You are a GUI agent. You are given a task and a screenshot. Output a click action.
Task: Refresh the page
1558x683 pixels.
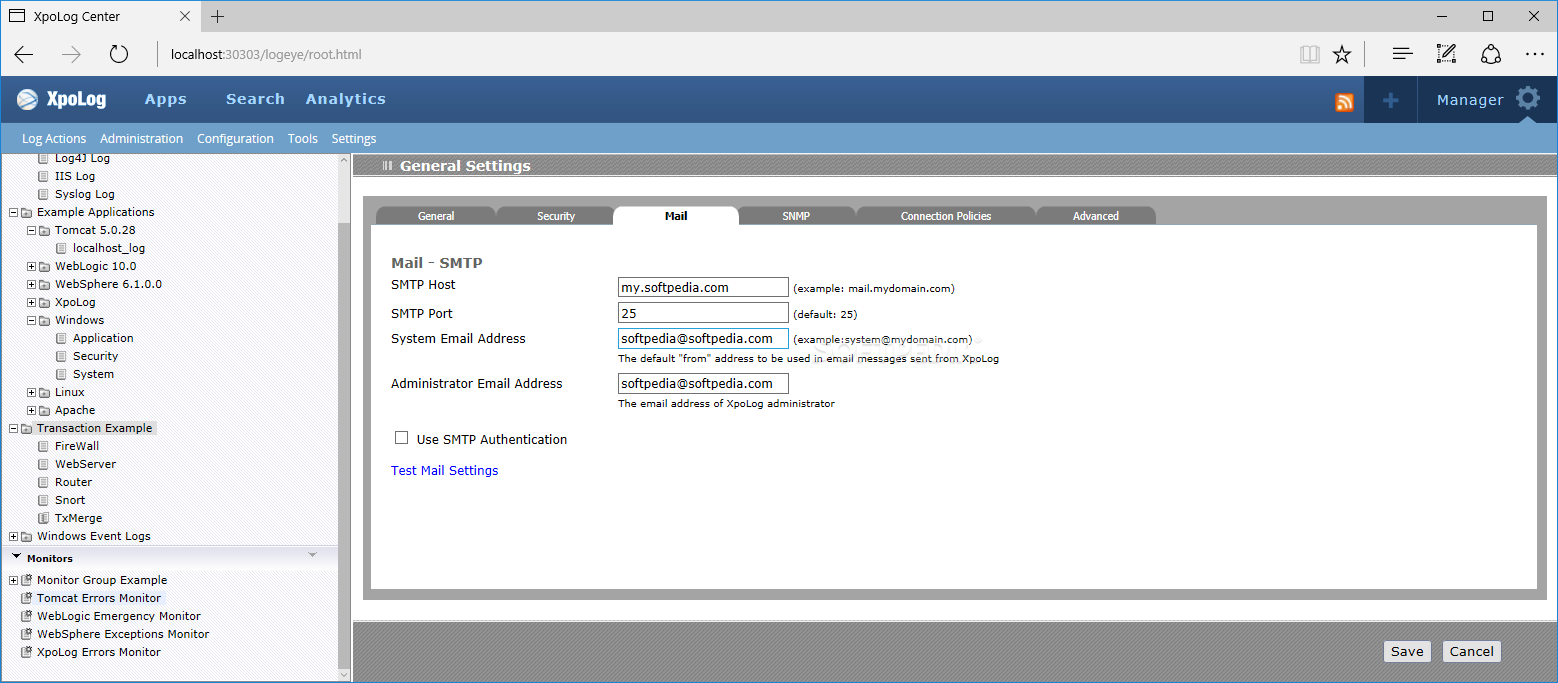click(x=119, y=54)
